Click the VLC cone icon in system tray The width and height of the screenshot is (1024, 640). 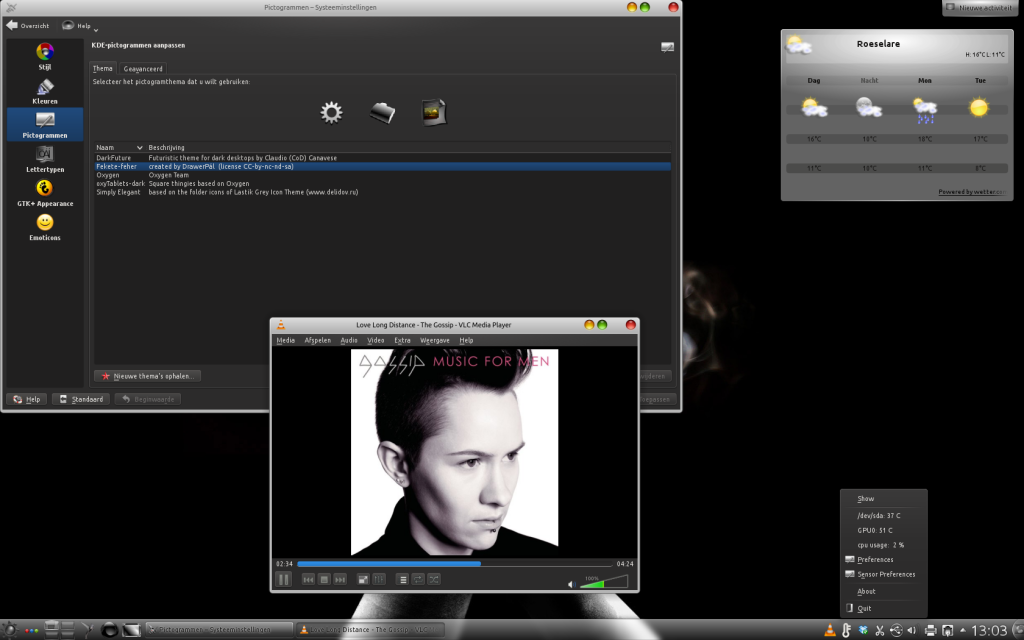[829, 630]
